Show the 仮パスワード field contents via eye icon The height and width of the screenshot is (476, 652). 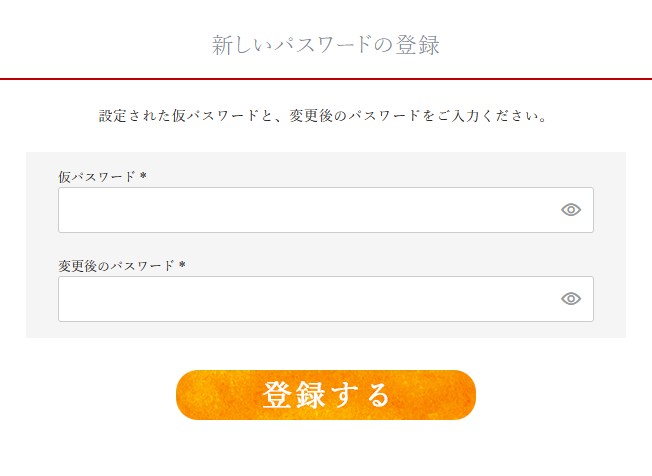click(x=571, y=210)
